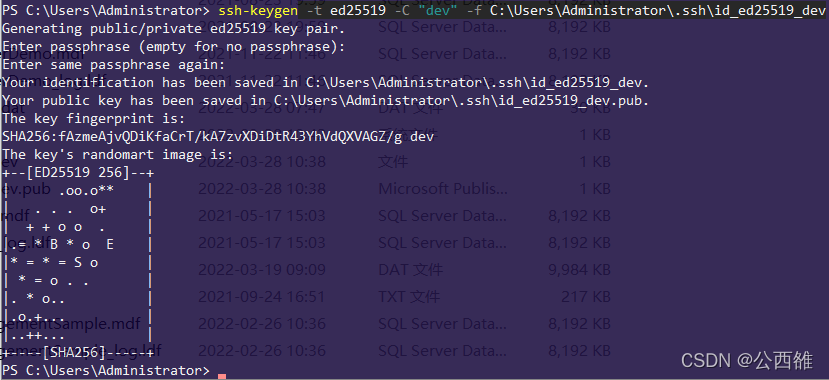
Task: Click the 'Generating public/private ed25519 key pair' line
Action: [173, 29]
